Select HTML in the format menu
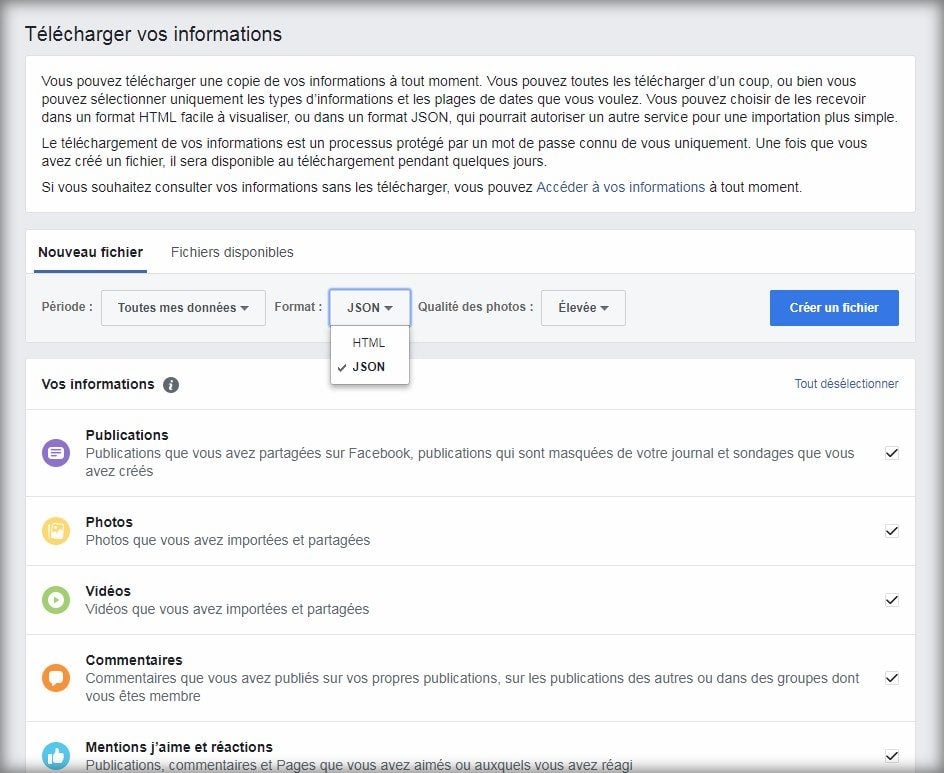The width and height of the screenshot is (944, 773). (x=370, y=343)
